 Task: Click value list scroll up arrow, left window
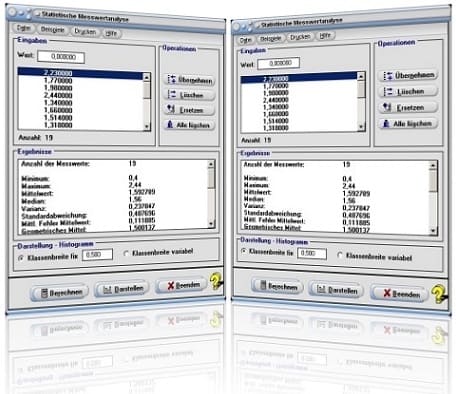click(147, 77)
